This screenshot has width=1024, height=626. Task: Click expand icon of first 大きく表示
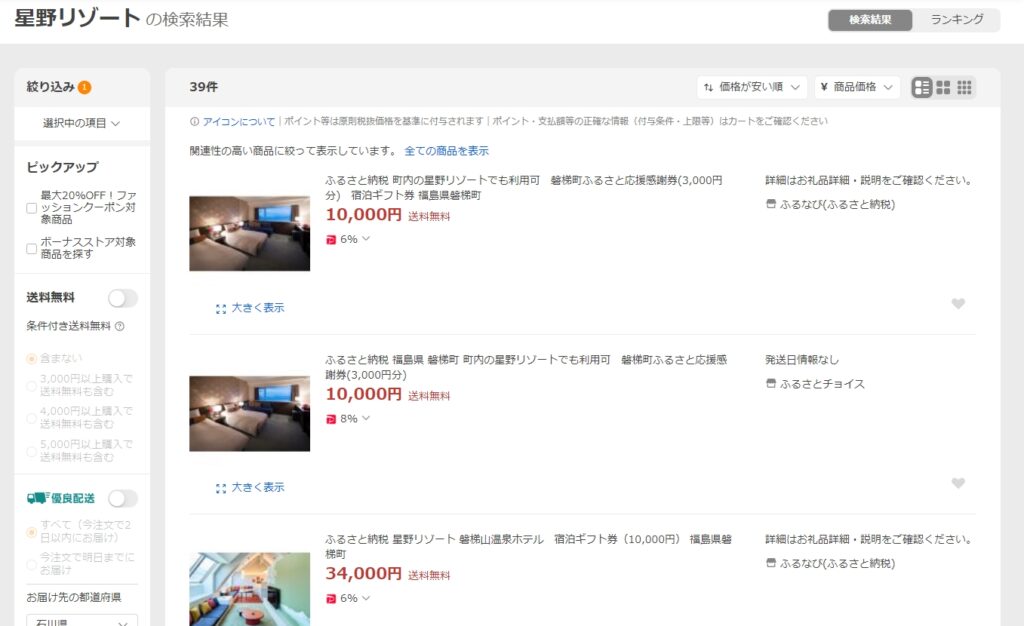point(221,309)
